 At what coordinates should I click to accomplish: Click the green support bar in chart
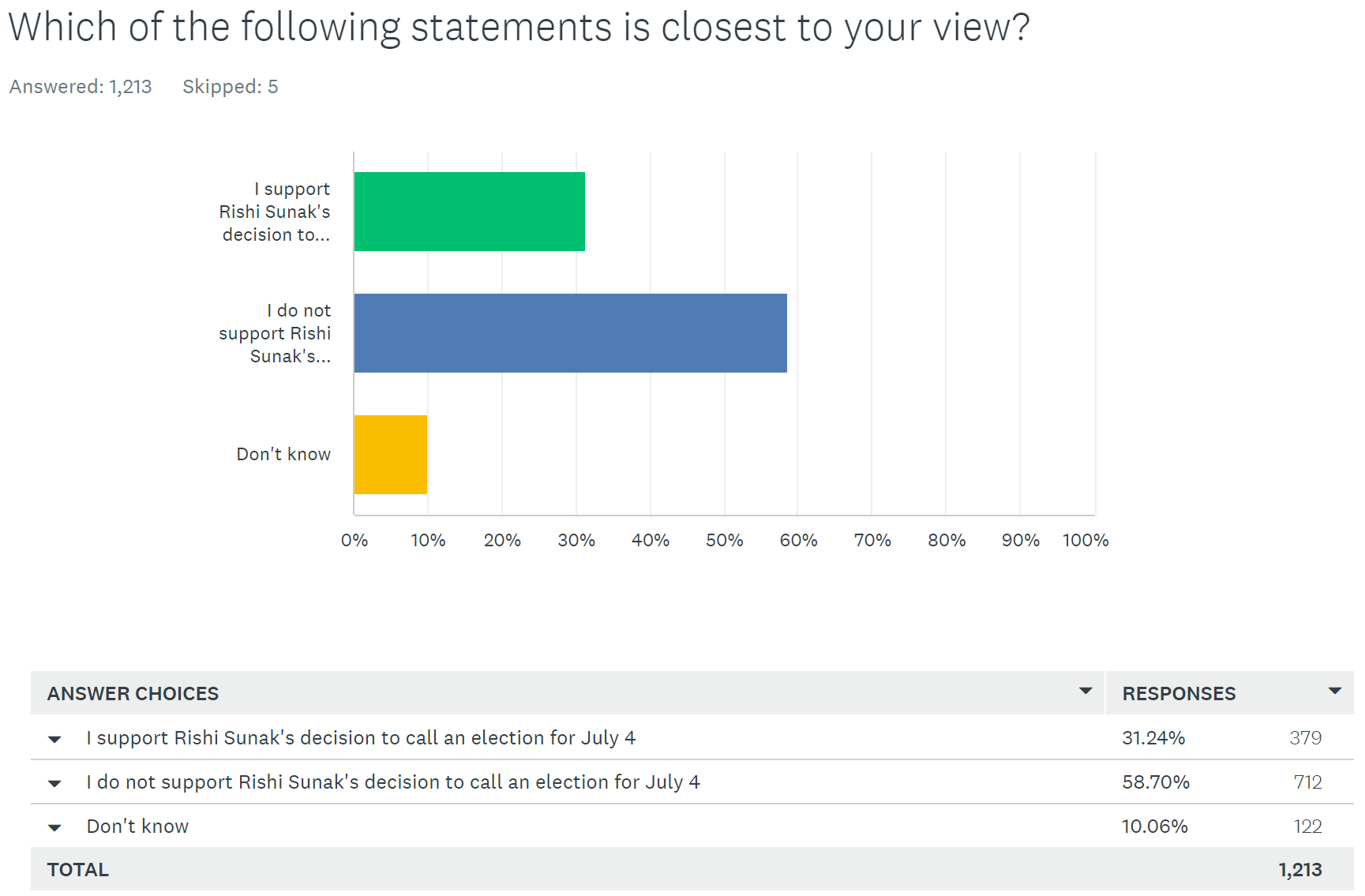tap(469, 212)
